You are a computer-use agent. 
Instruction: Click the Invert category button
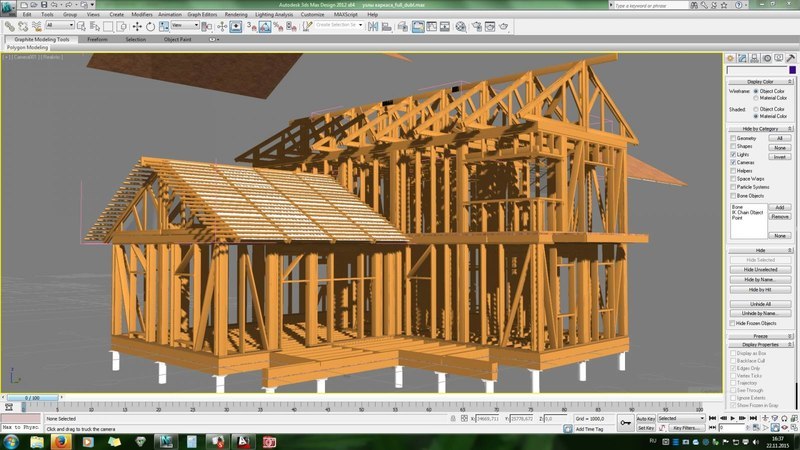pyautogui.click(x=780, y=157)
